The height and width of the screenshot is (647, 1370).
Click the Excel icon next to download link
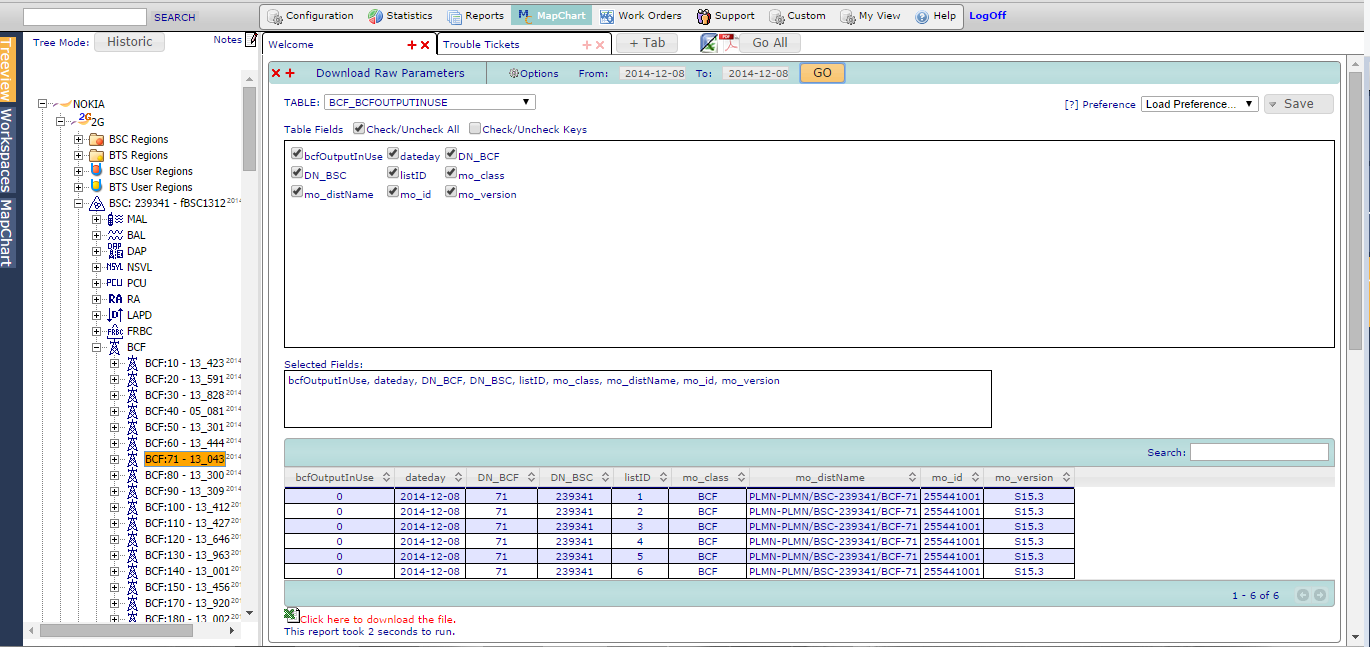pos(290,617)
